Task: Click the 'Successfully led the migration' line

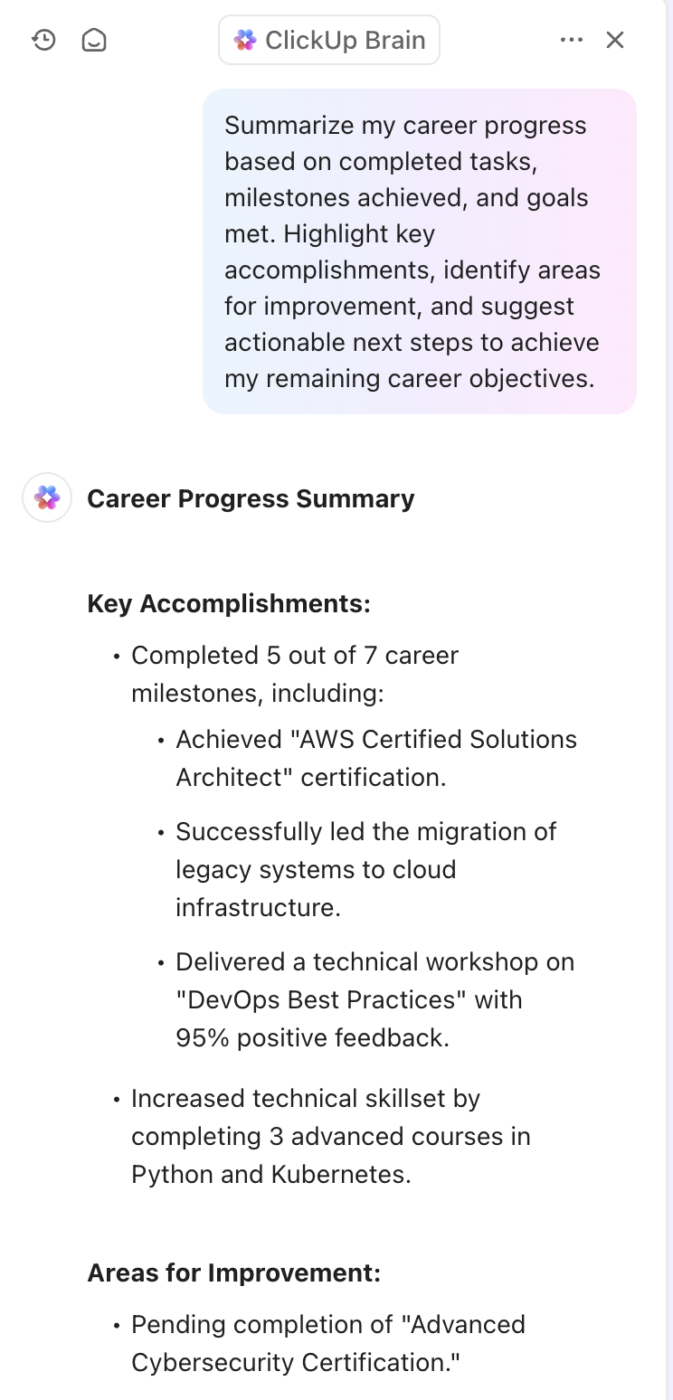Action: point(366,832)
